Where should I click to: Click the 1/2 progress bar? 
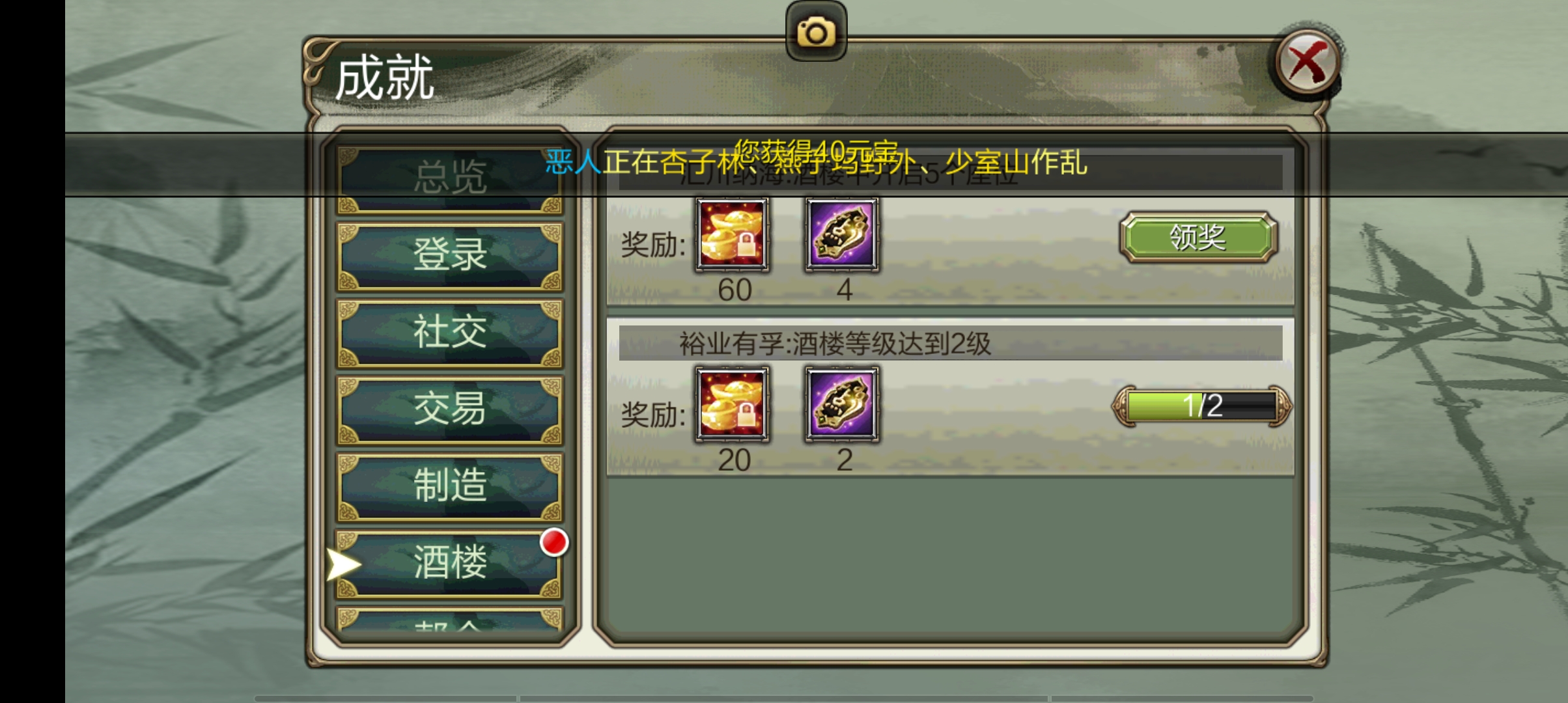[1202, 406]
